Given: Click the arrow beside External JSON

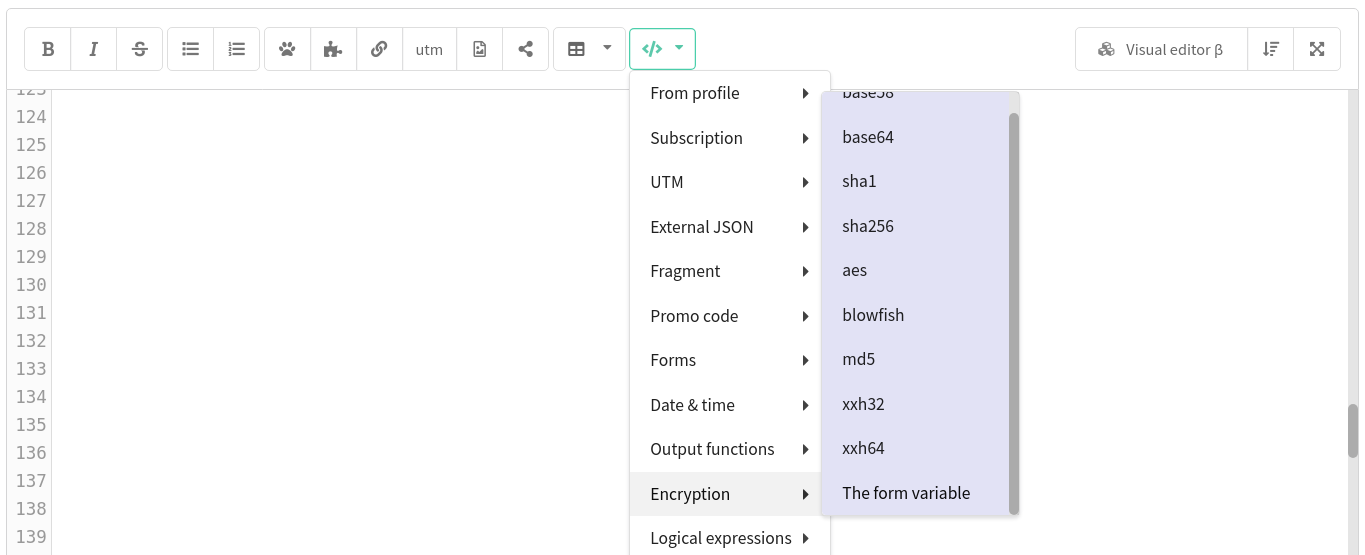Looking at the screenshot, I should pos(805,227).
